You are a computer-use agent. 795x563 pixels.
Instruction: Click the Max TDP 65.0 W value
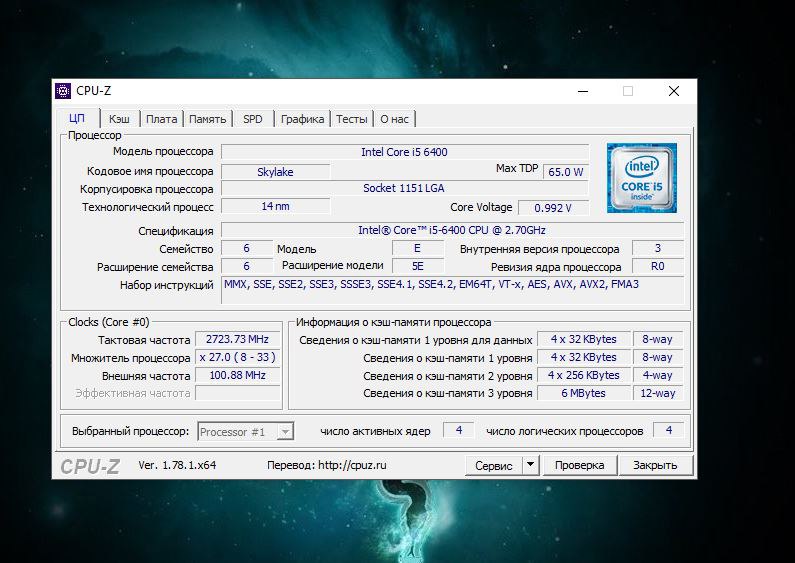tap(566, 171)
